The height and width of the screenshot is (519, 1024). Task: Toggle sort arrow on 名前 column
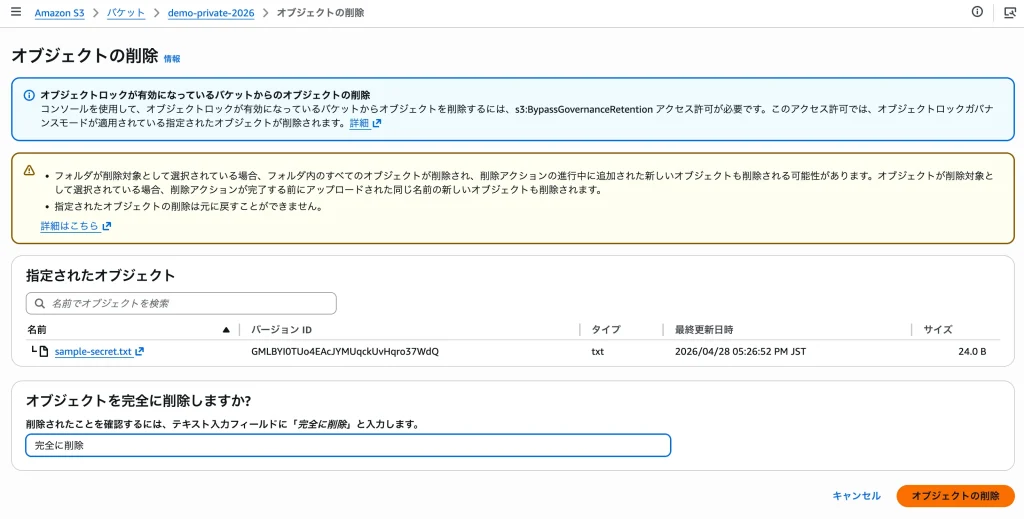[x=226, y=329]
